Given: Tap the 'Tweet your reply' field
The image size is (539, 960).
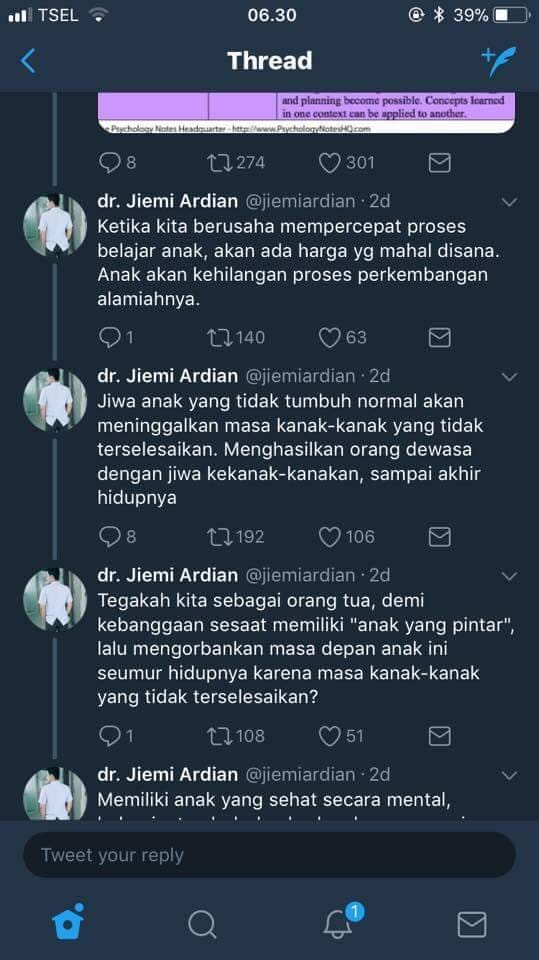Looking at the screenshot, I should tap(270, 855).
